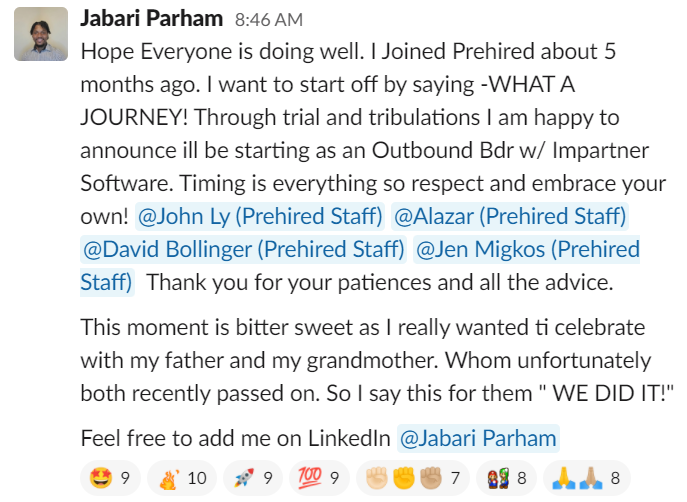Open the @Alazar (Prehired Staff) mention
Screen dimensions: 687x502
point(509,215)
